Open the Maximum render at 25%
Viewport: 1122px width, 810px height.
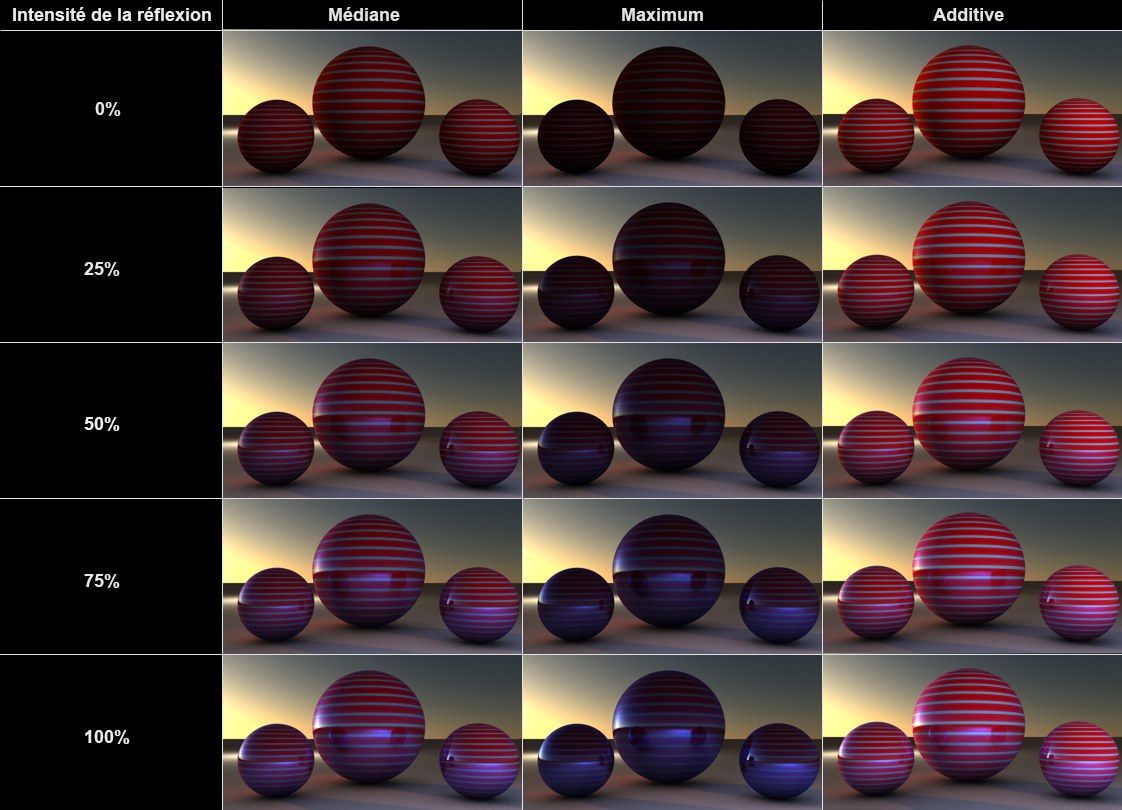[672, 265]
